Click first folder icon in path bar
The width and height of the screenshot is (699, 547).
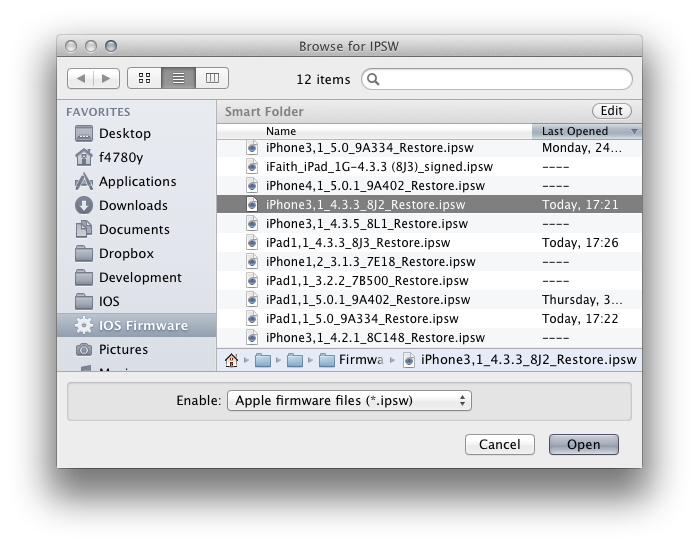coord(263,360)
